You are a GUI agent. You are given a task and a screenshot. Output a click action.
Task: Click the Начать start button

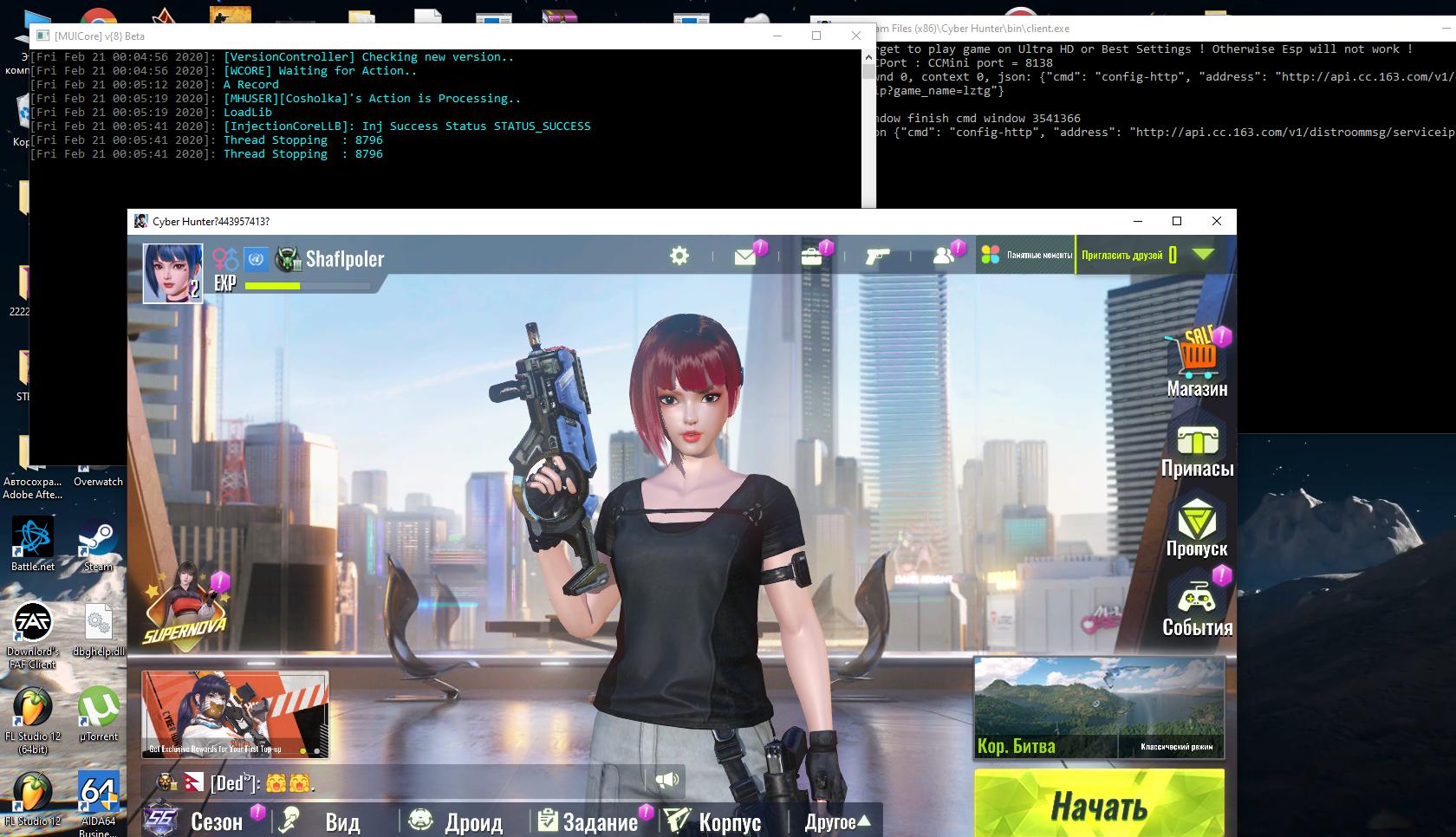pos(1099,804)
